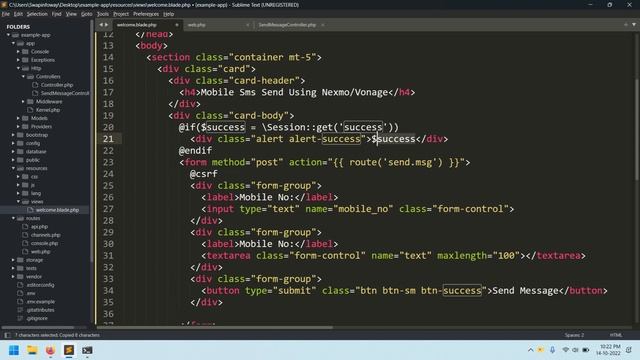This screenshot has height=360, width=640.
Task: Open Kernel.php in sidebar
Action: 47,110
